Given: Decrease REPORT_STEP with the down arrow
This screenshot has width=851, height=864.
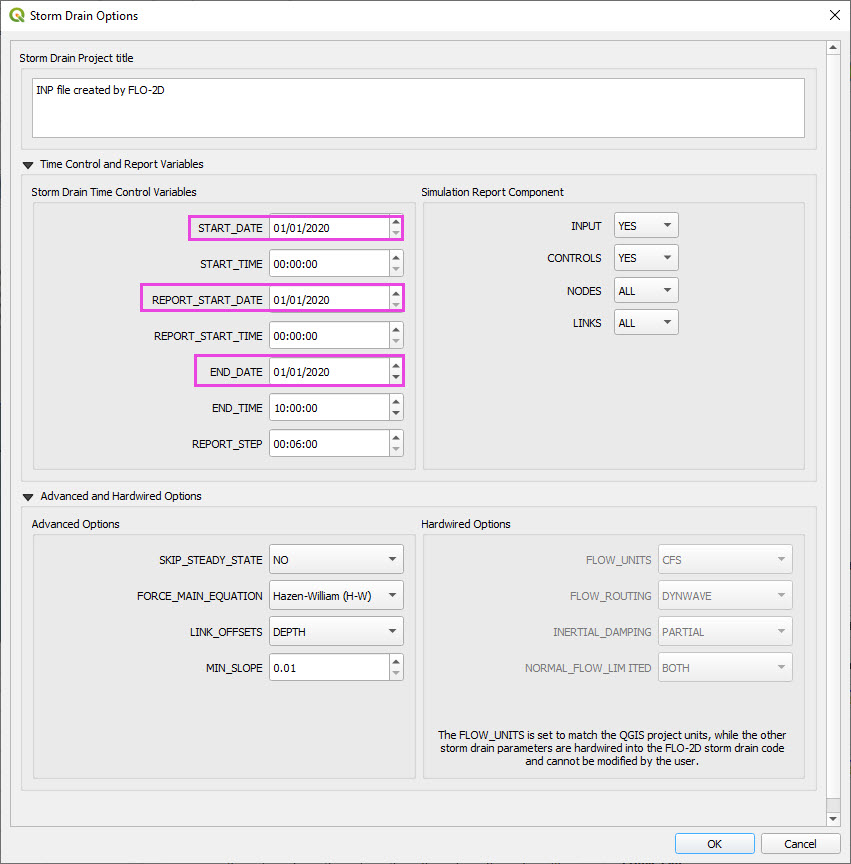Looking at the screenshot, I should 396,450.
